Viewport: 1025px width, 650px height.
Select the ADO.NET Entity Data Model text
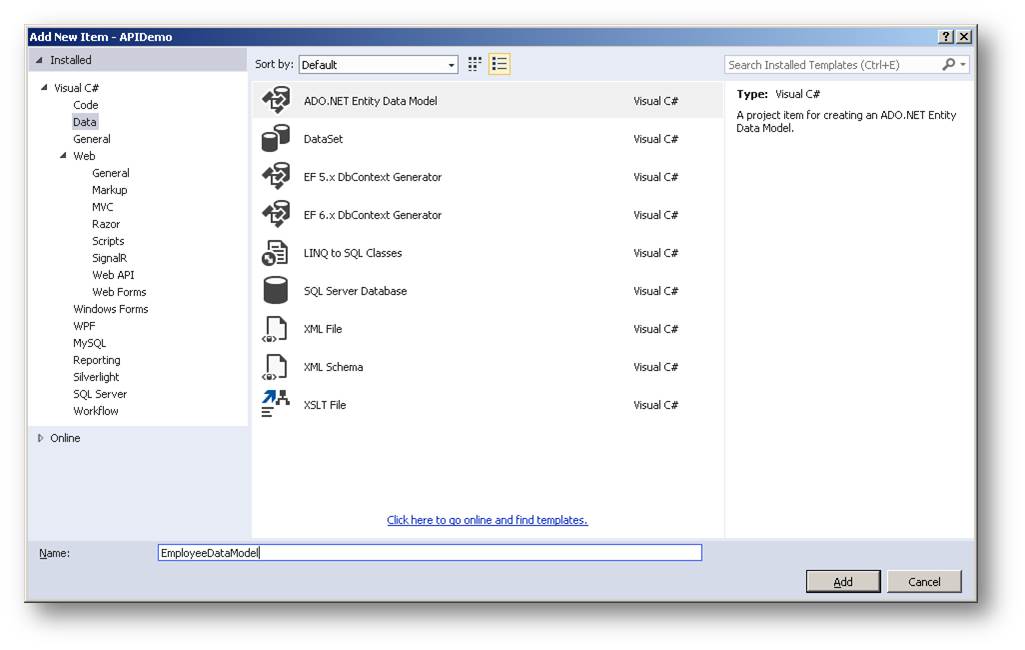370,101
